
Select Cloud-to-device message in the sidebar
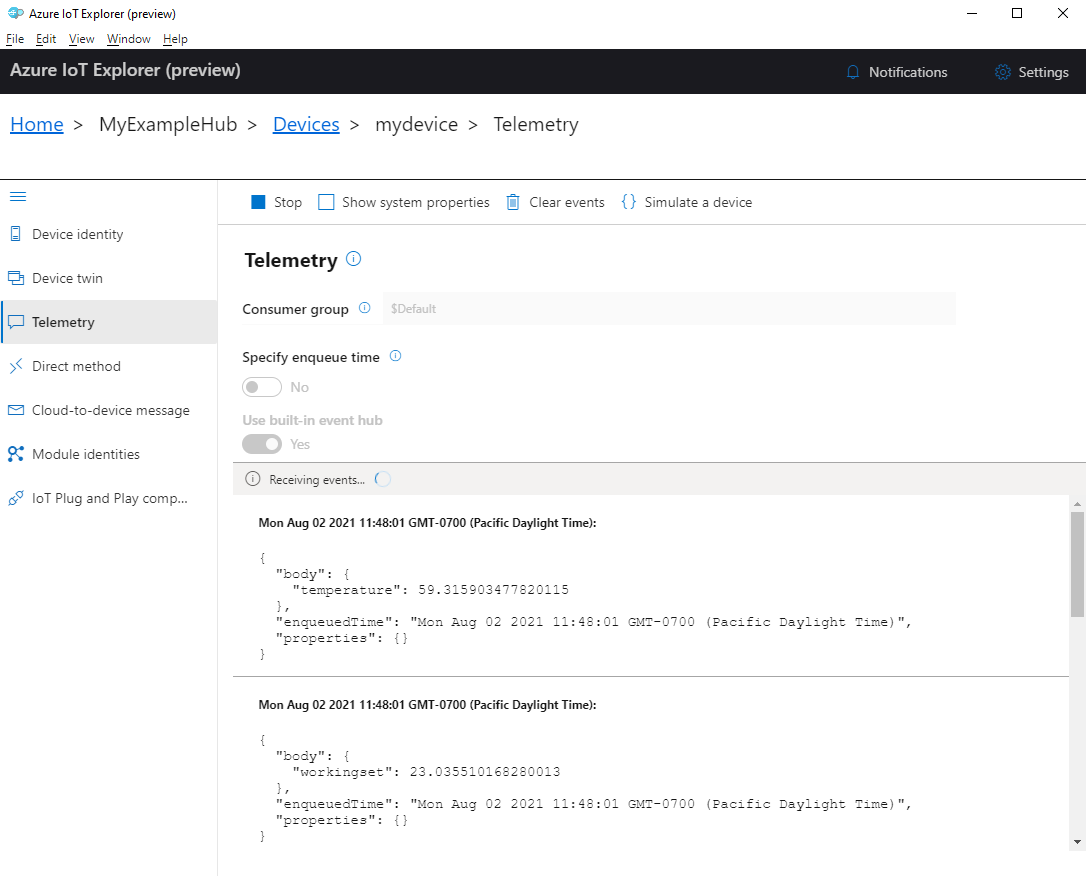click(110, 410)
